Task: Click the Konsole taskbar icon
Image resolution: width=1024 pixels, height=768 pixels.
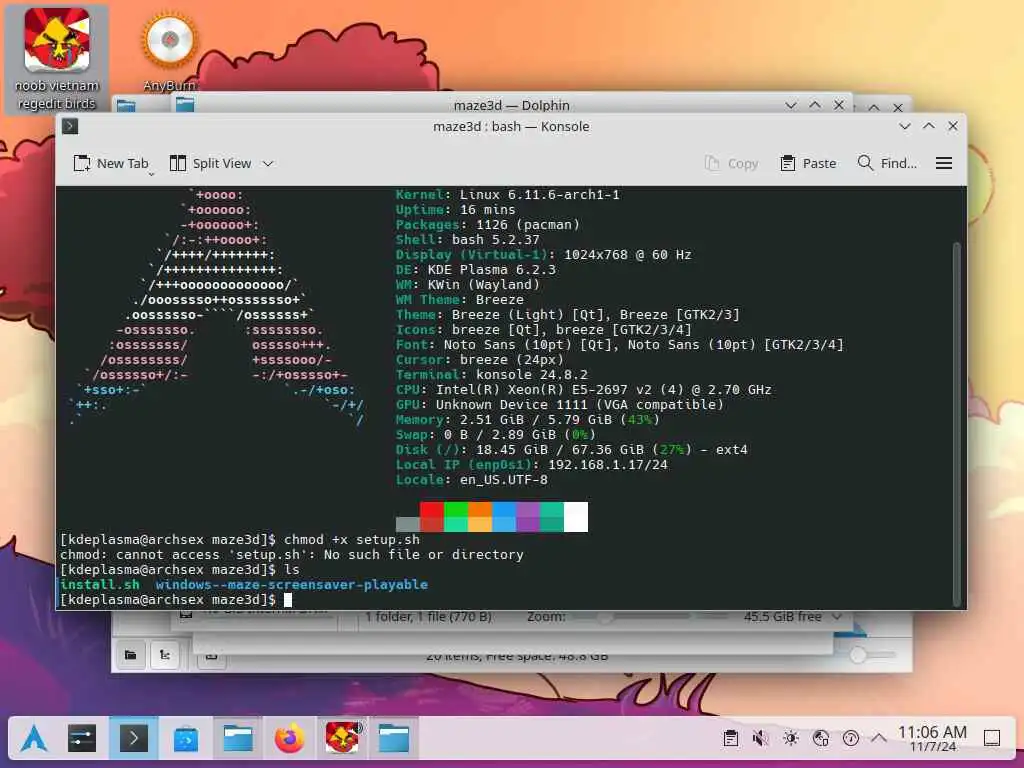Action: (133, 739)
